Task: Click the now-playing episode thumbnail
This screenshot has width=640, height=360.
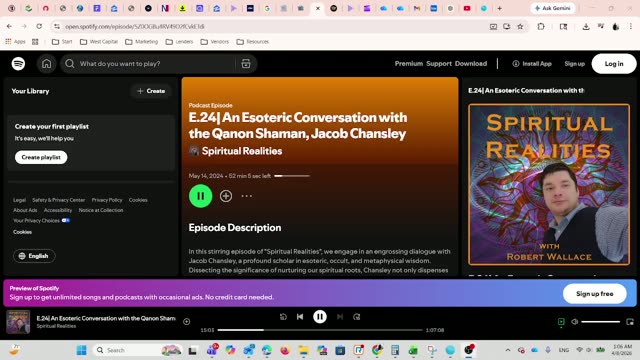Action: 18,322
